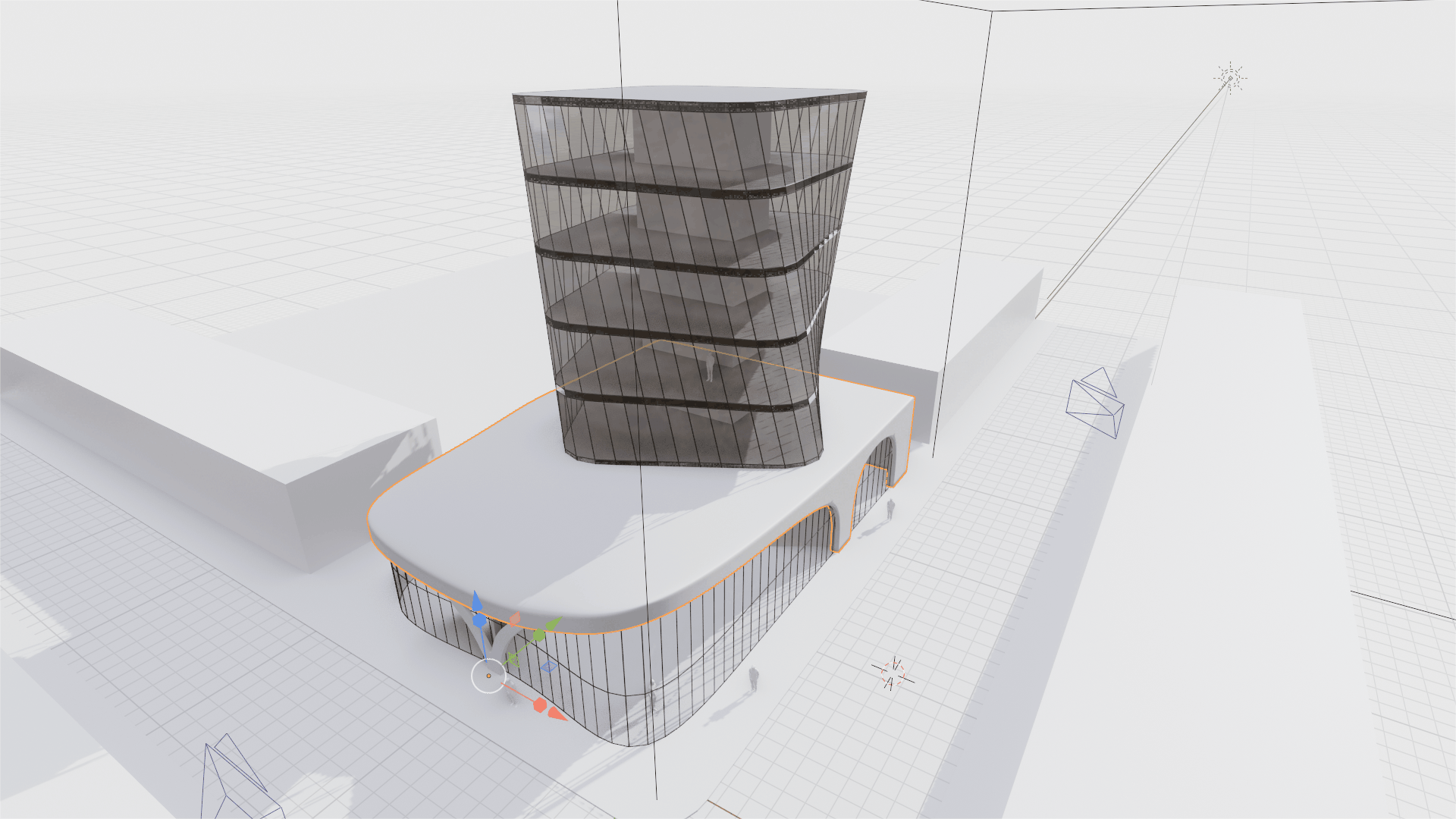Select the red cube scale handle
Screen dimensions: 1456x819
540,705
